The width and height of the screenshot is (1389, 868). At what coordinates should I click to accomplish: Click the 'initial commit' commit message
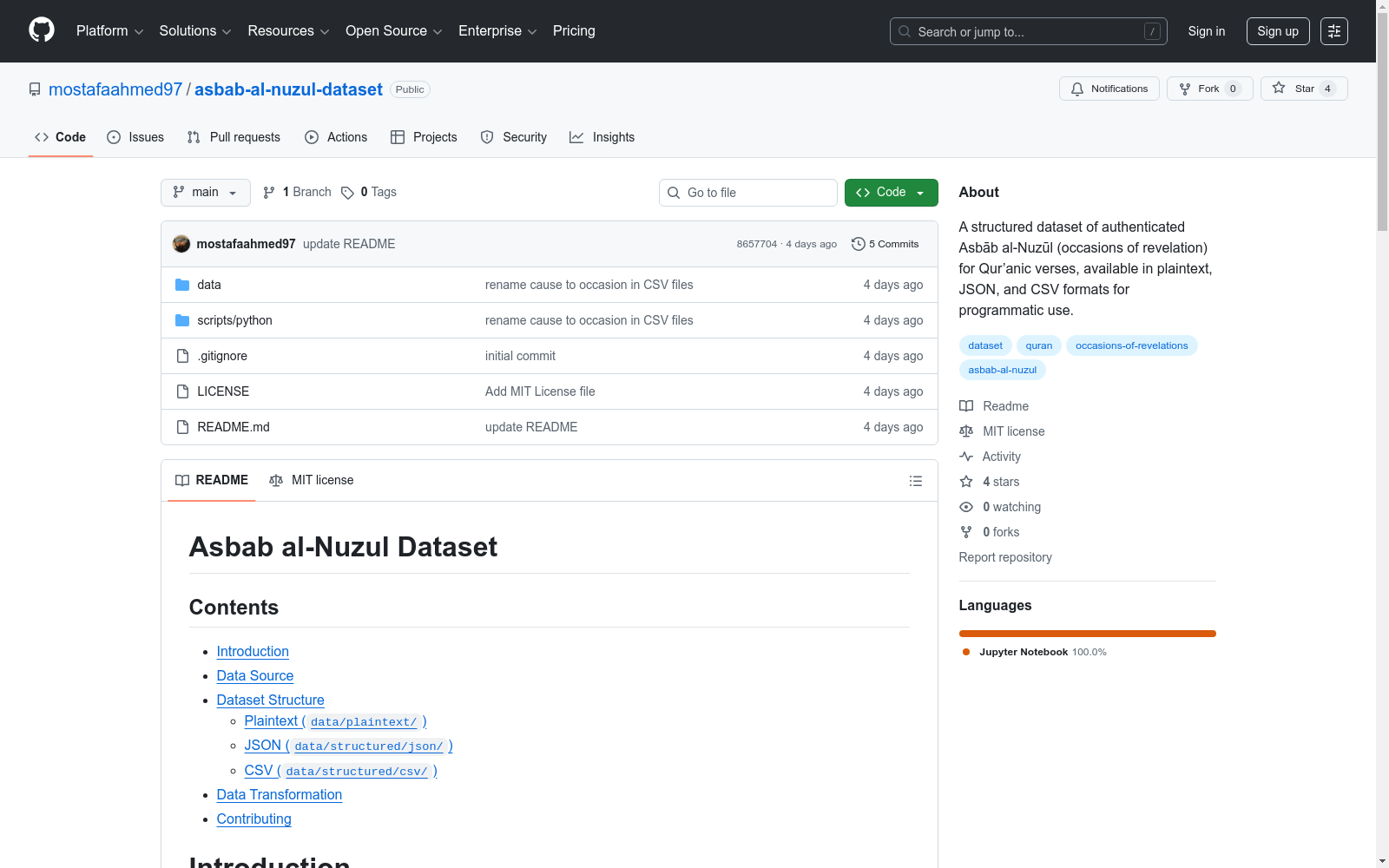point(520,356)
